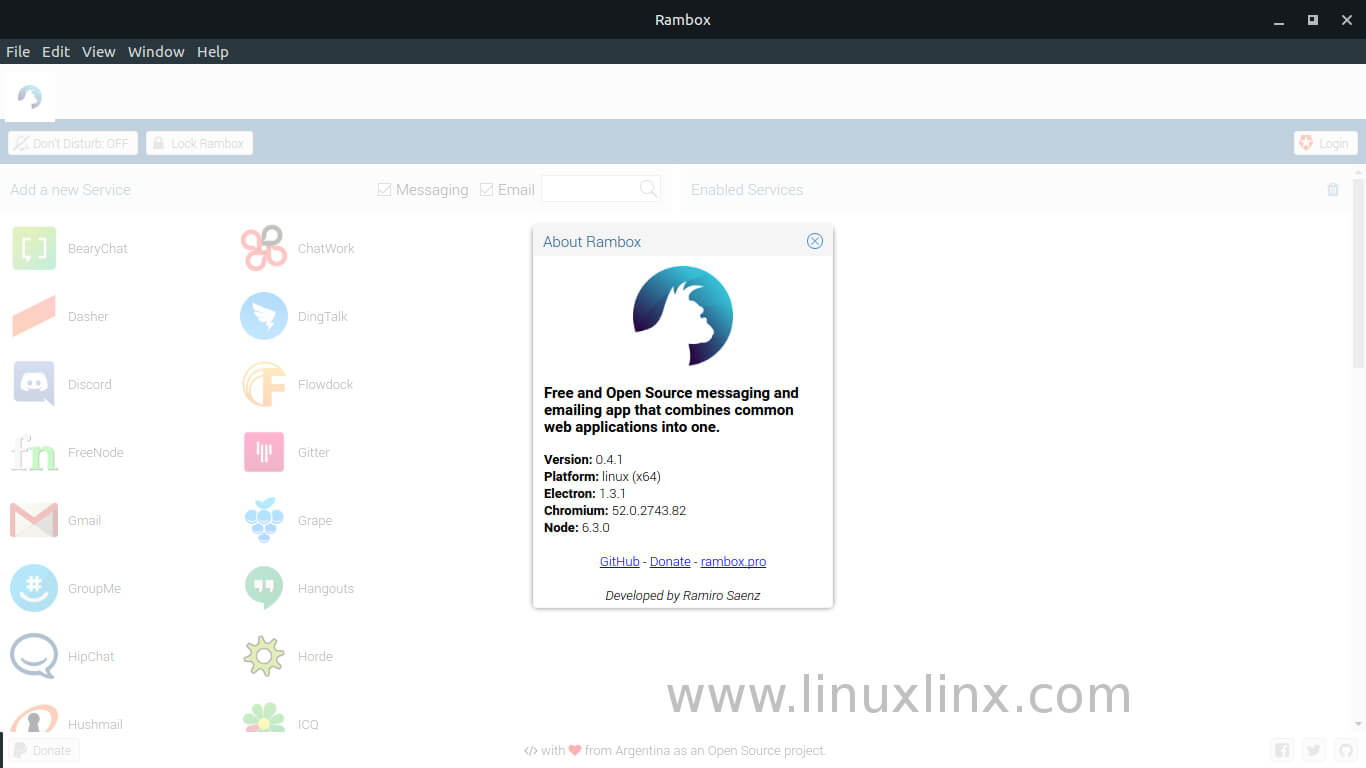Select the Gmail service icon
The width and height of the screenshot is (1366, 768).
[34, 520]
